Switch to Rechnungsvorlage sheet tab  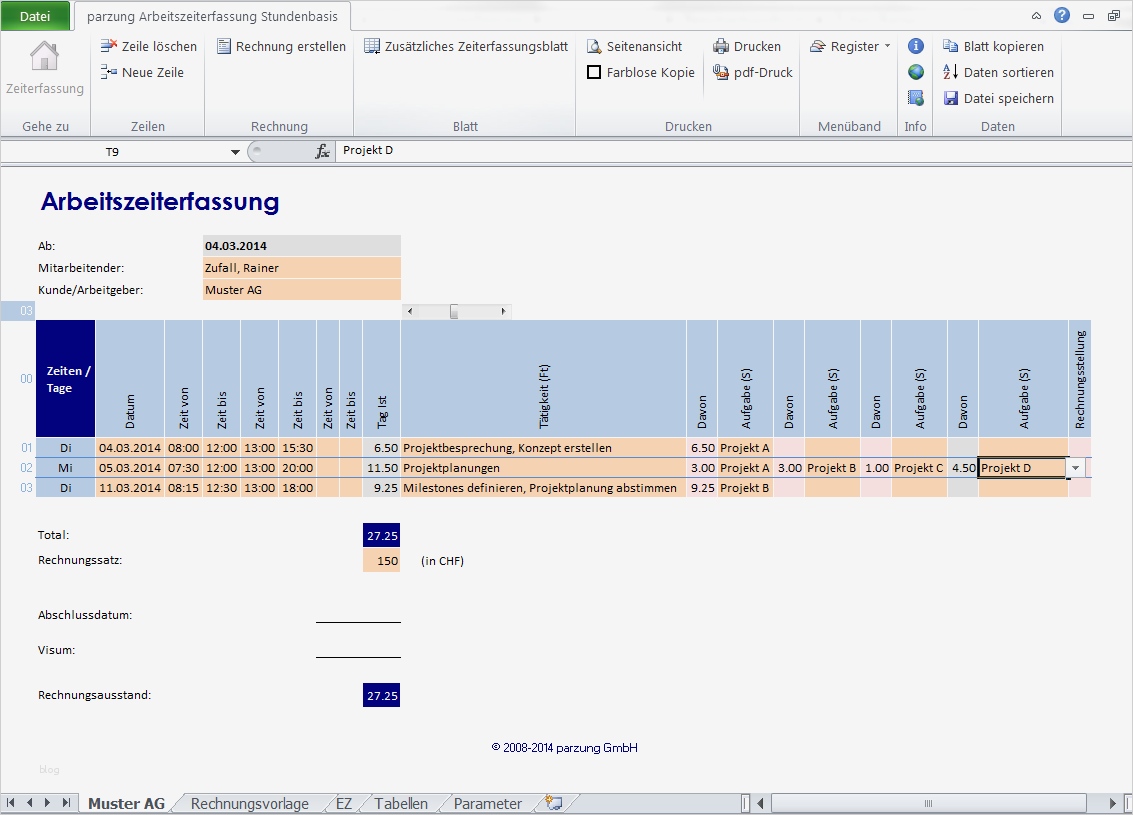point(249,803)
